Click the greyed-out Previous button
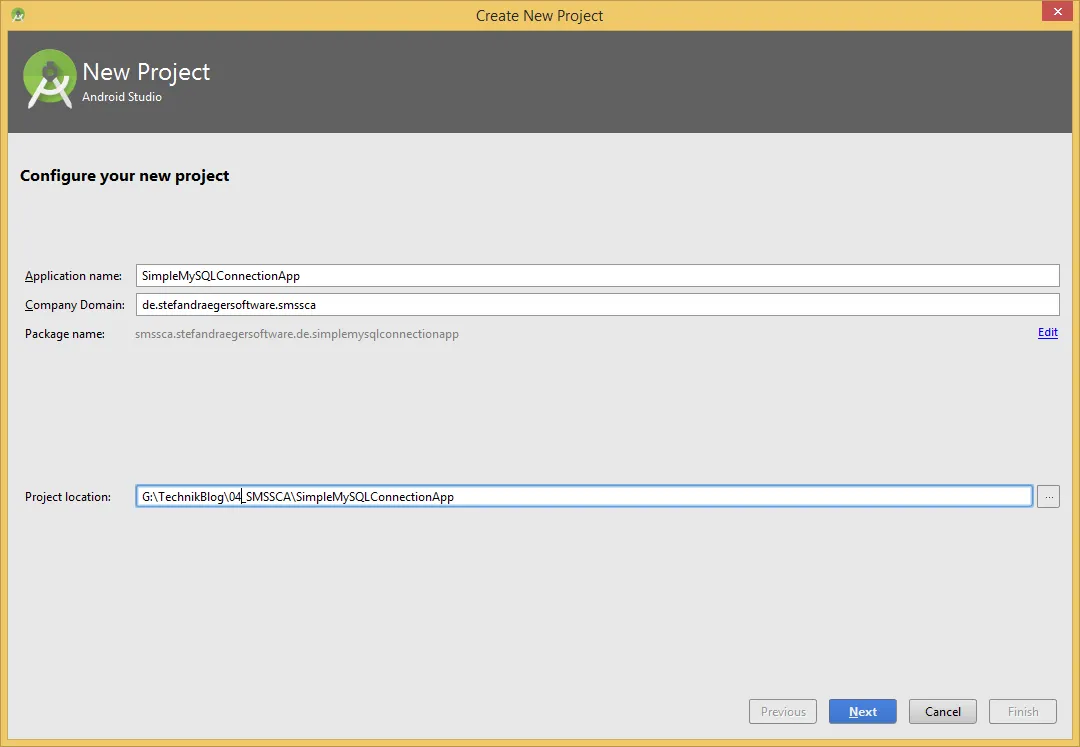The image size is (1080, 747). pyautogui.click(x=783, y=712)
